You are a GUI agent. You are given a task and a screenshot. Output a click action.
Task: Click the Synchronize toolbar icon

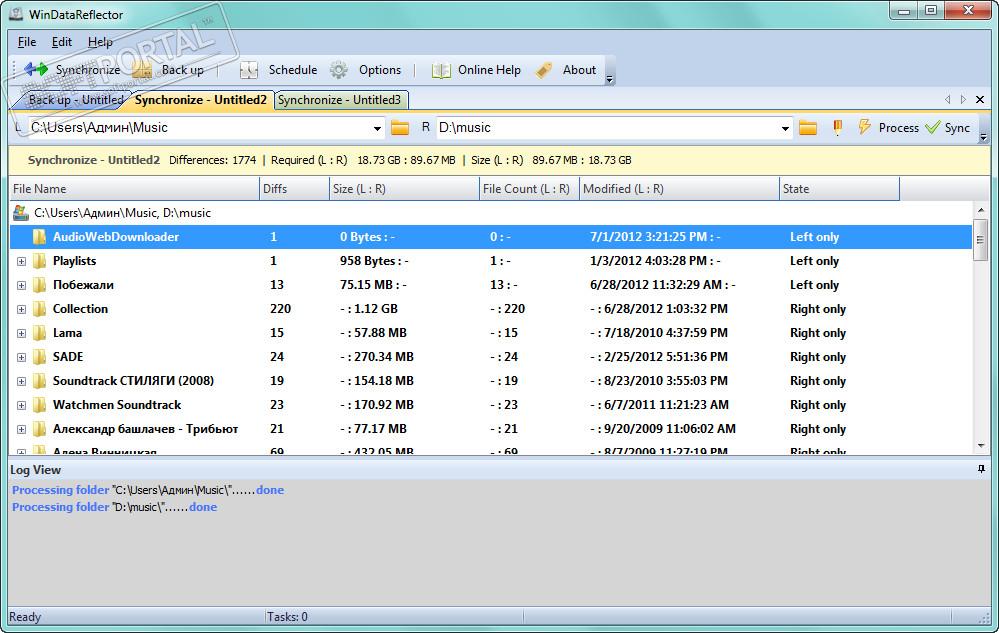pos(38,70)
